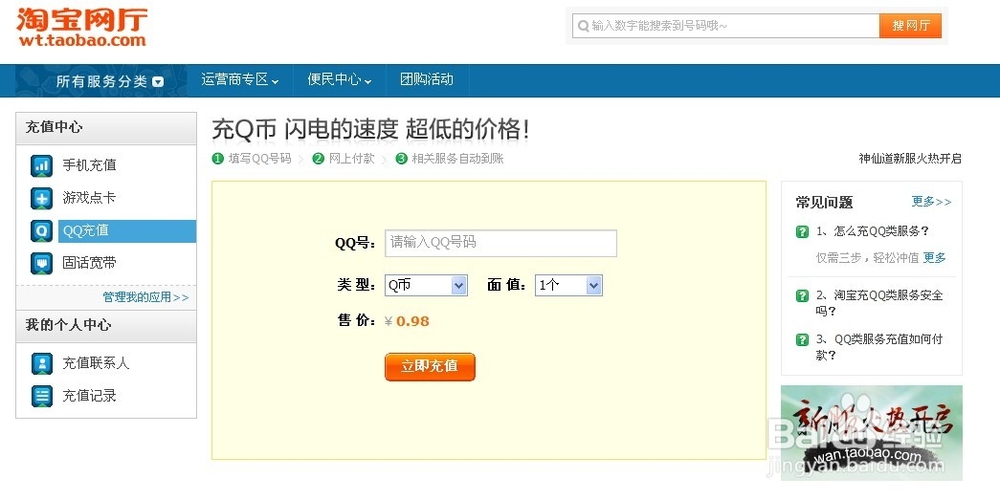Open the 淘宝充QQ类服务安全吗? question
1000x500 pixels.
pos(879,304)
